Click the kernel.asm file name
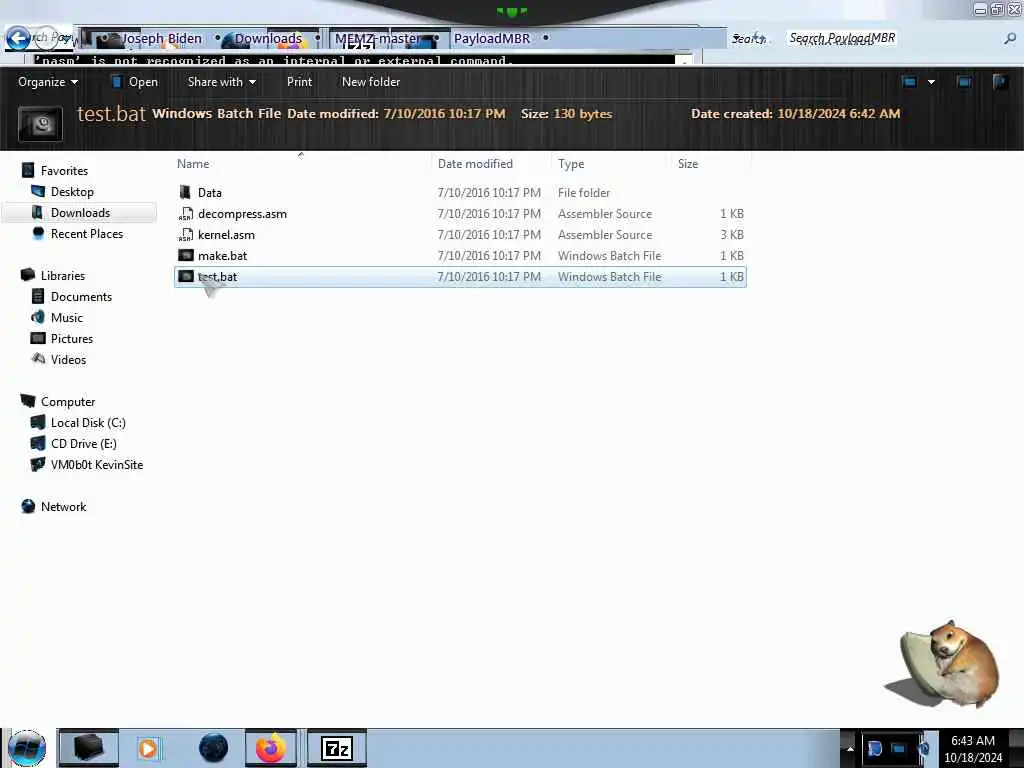 pos(226,234)
